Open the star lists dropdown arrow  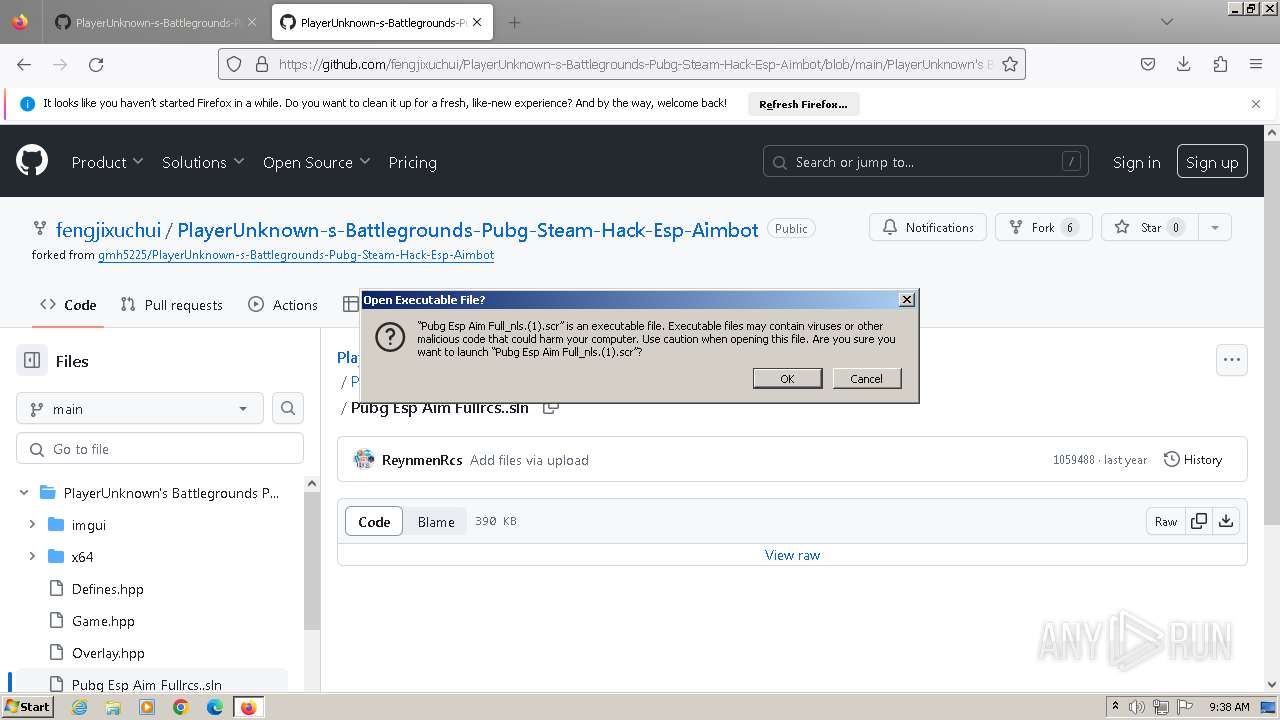(x=1215, y=227)
